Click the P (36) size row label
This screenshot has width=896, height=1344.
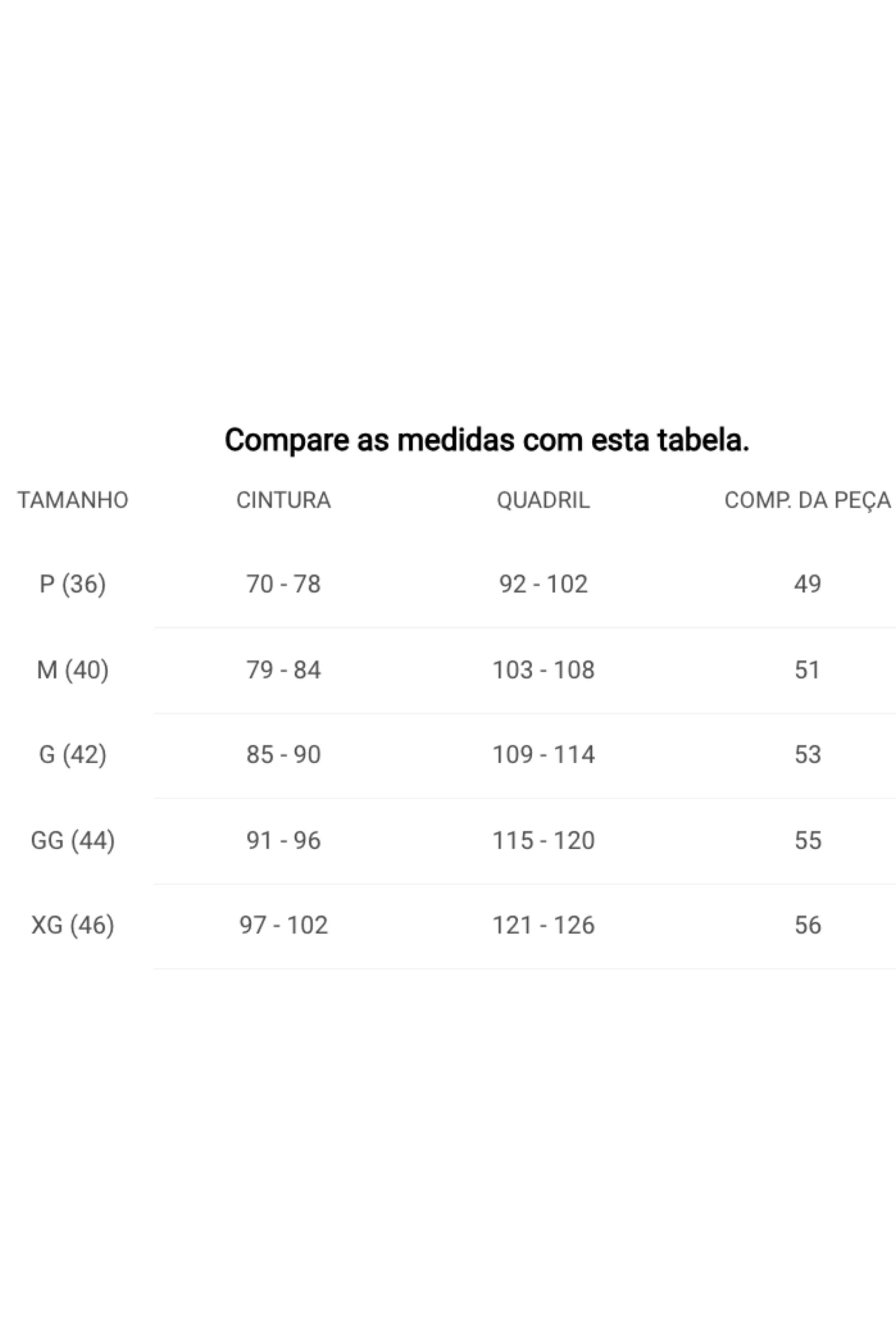[x=73, y=584]
